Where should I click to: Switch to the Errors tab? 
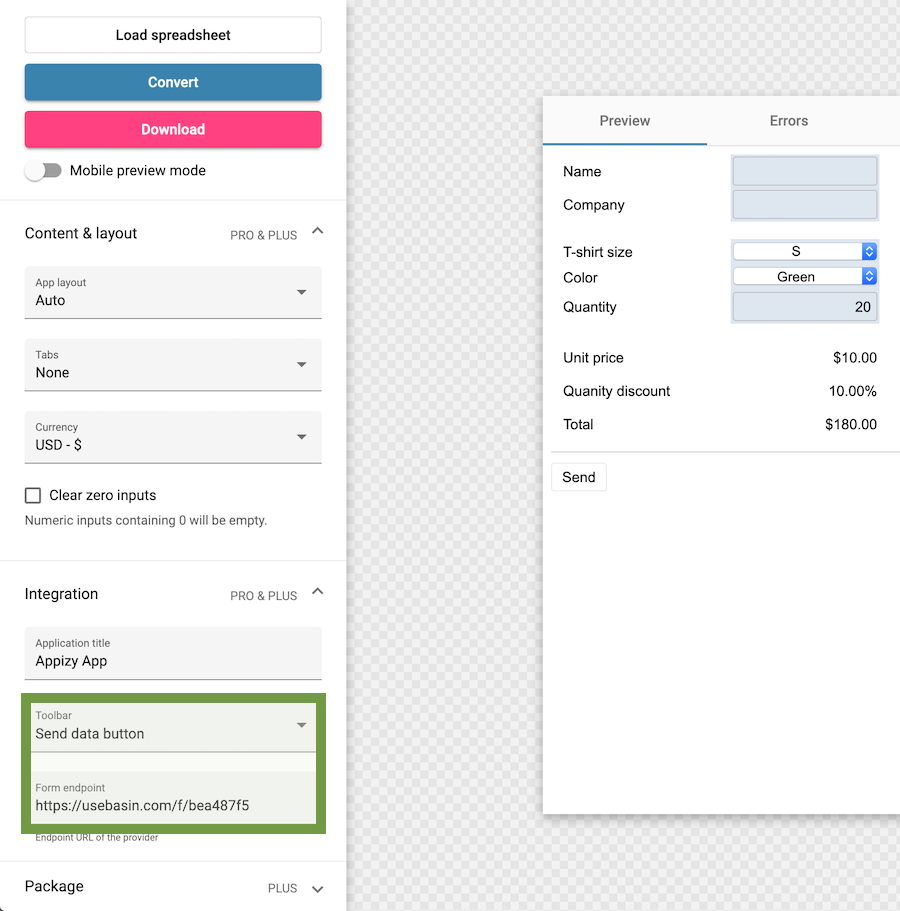788,121
